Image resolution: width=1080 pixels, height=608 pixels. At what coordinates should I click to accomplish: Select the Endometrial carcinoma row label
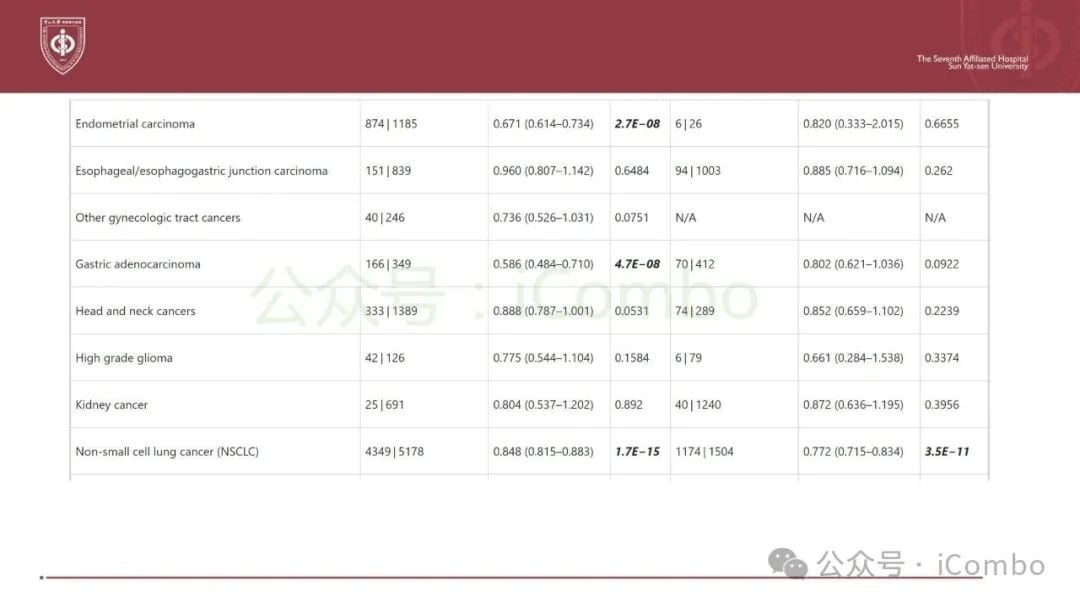click(135, 124)
